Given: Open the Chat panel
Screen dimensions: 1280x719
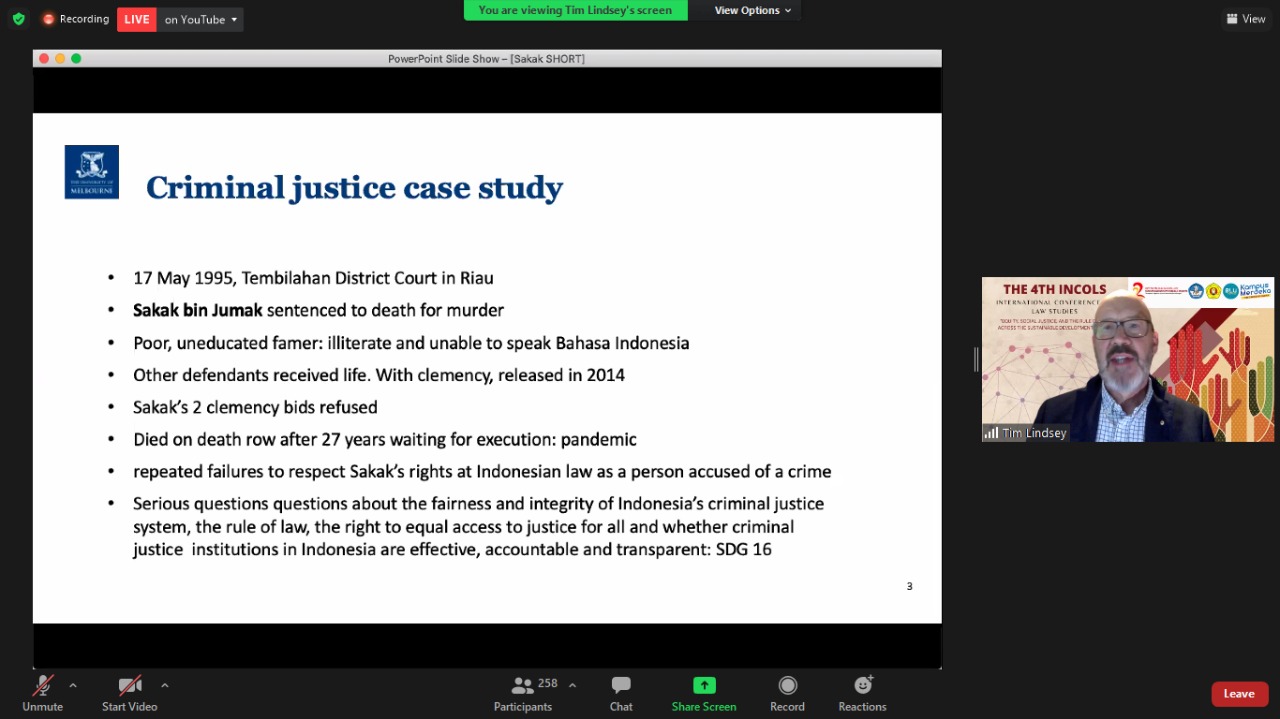Looking at the screenshot, I should (621, 693).
